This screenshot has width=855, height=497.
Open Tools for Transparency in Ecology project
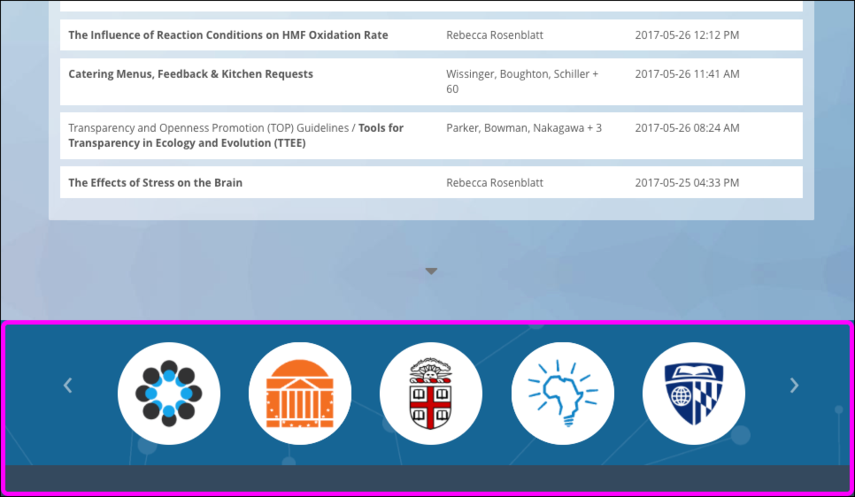236,135
